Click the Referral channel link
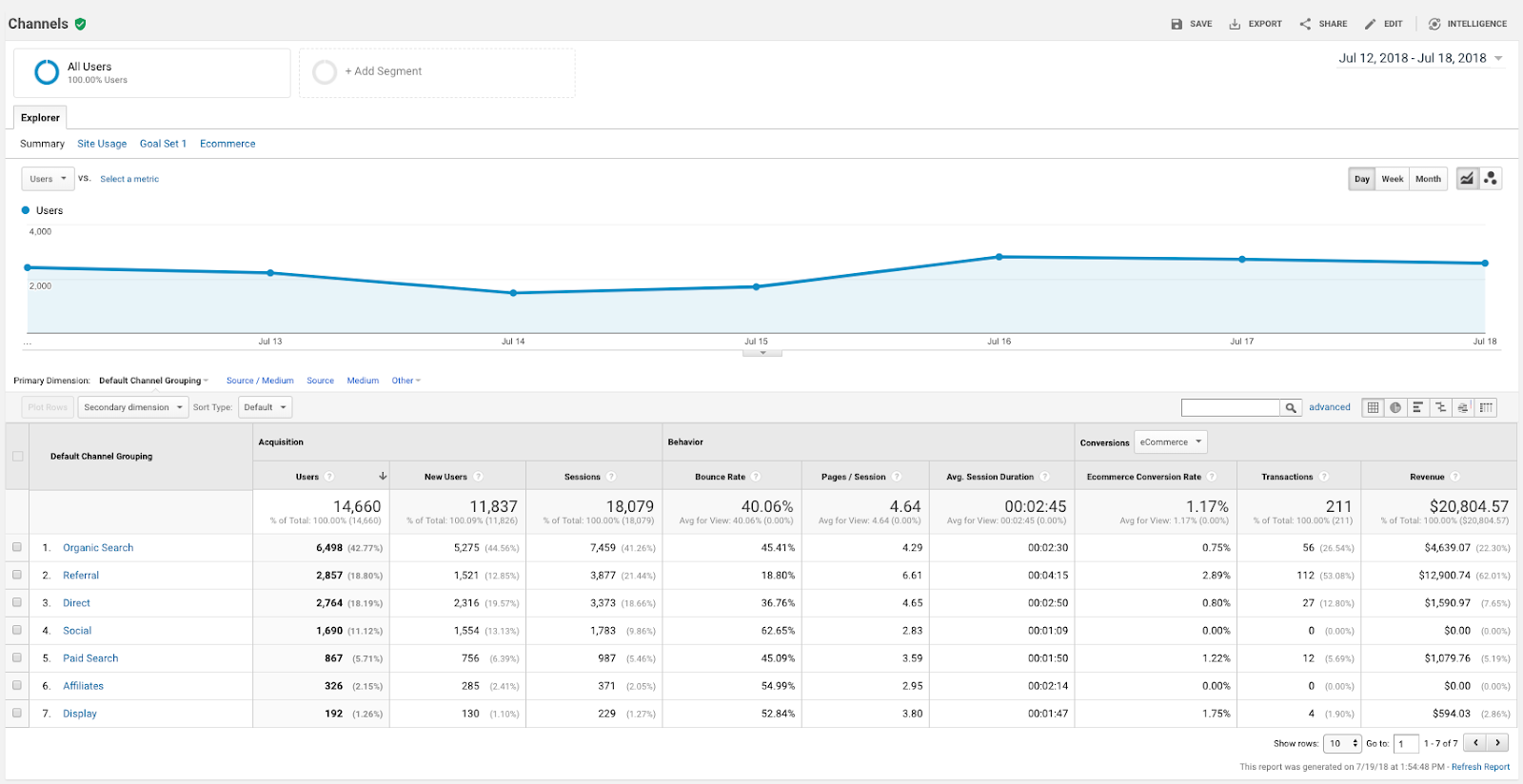This screenshot has height=784, width=1523. pyautogui.click(x=81, y=576)
